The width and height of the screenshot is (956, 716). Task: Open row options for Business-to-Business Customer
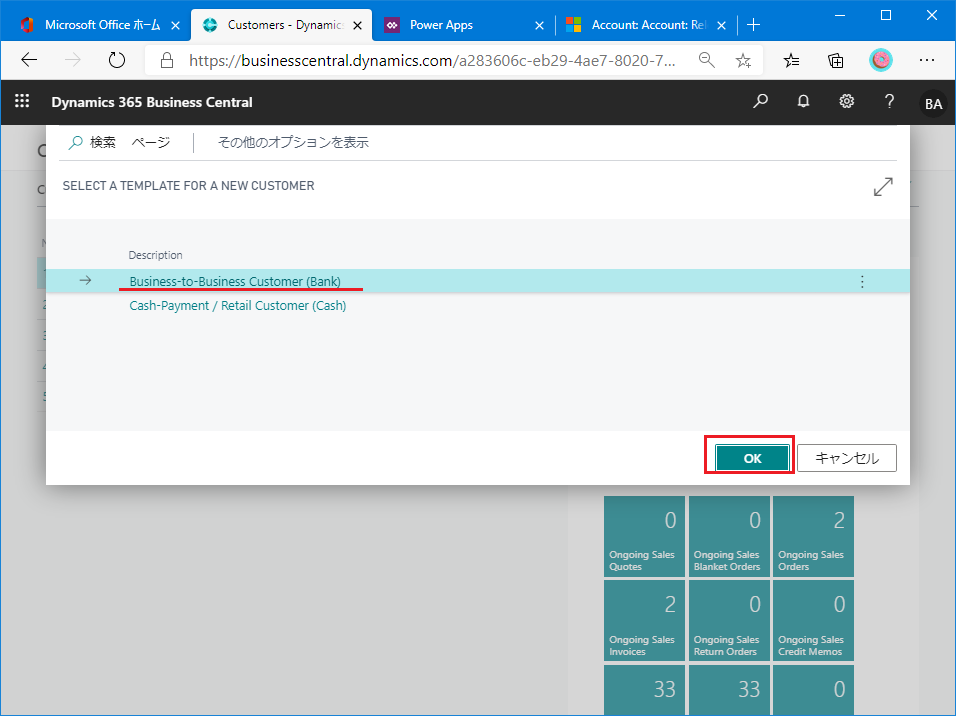[x=862, y=281]
